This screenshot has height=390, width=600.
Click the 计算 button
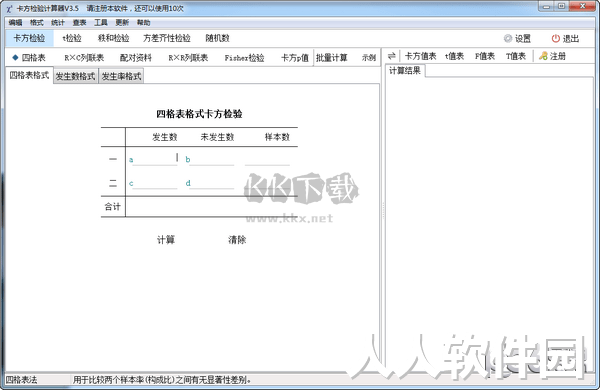pyautogui.click(x=166, y=240)
